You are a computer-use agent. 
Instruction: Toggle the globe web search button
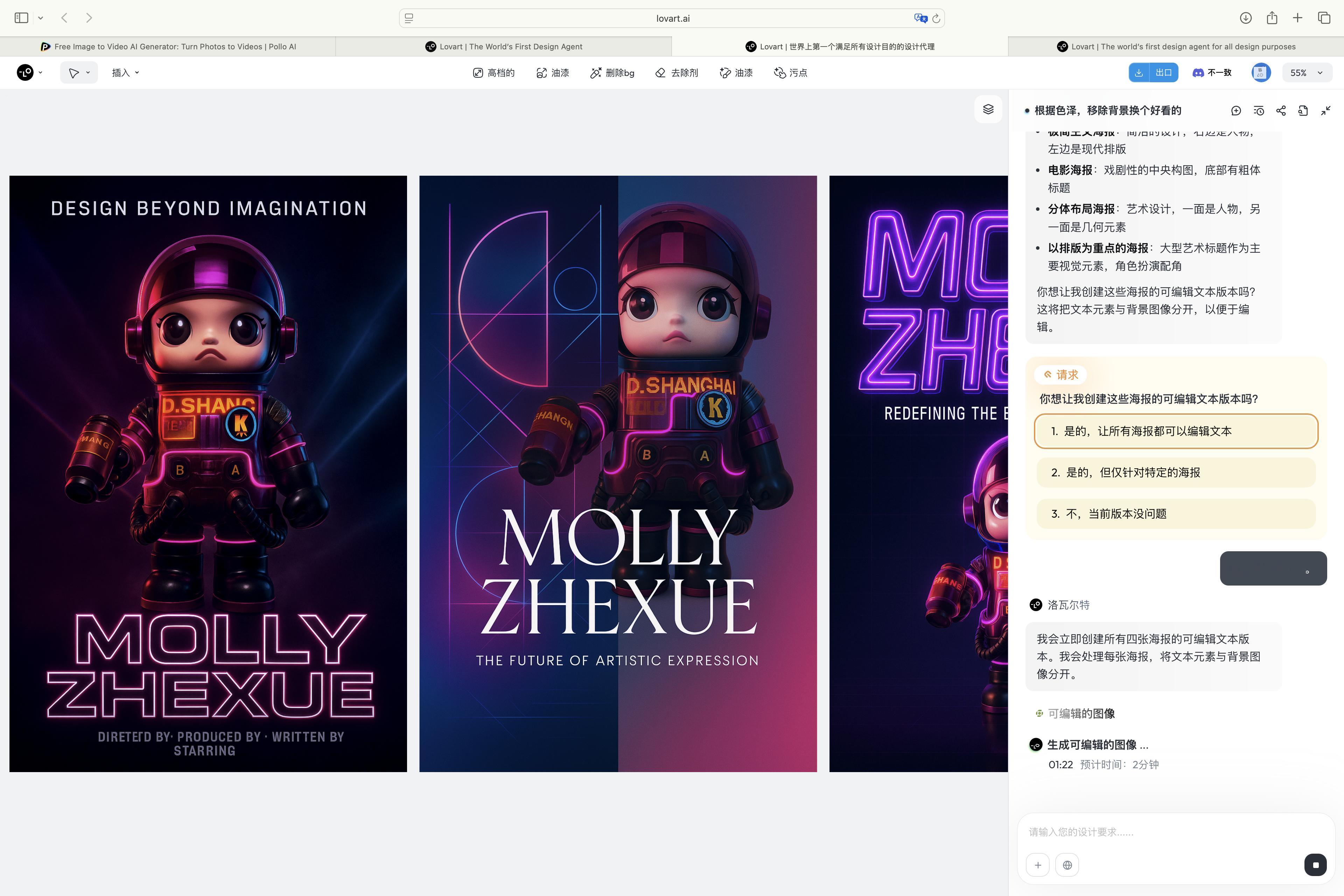(x=1067, y=865)
